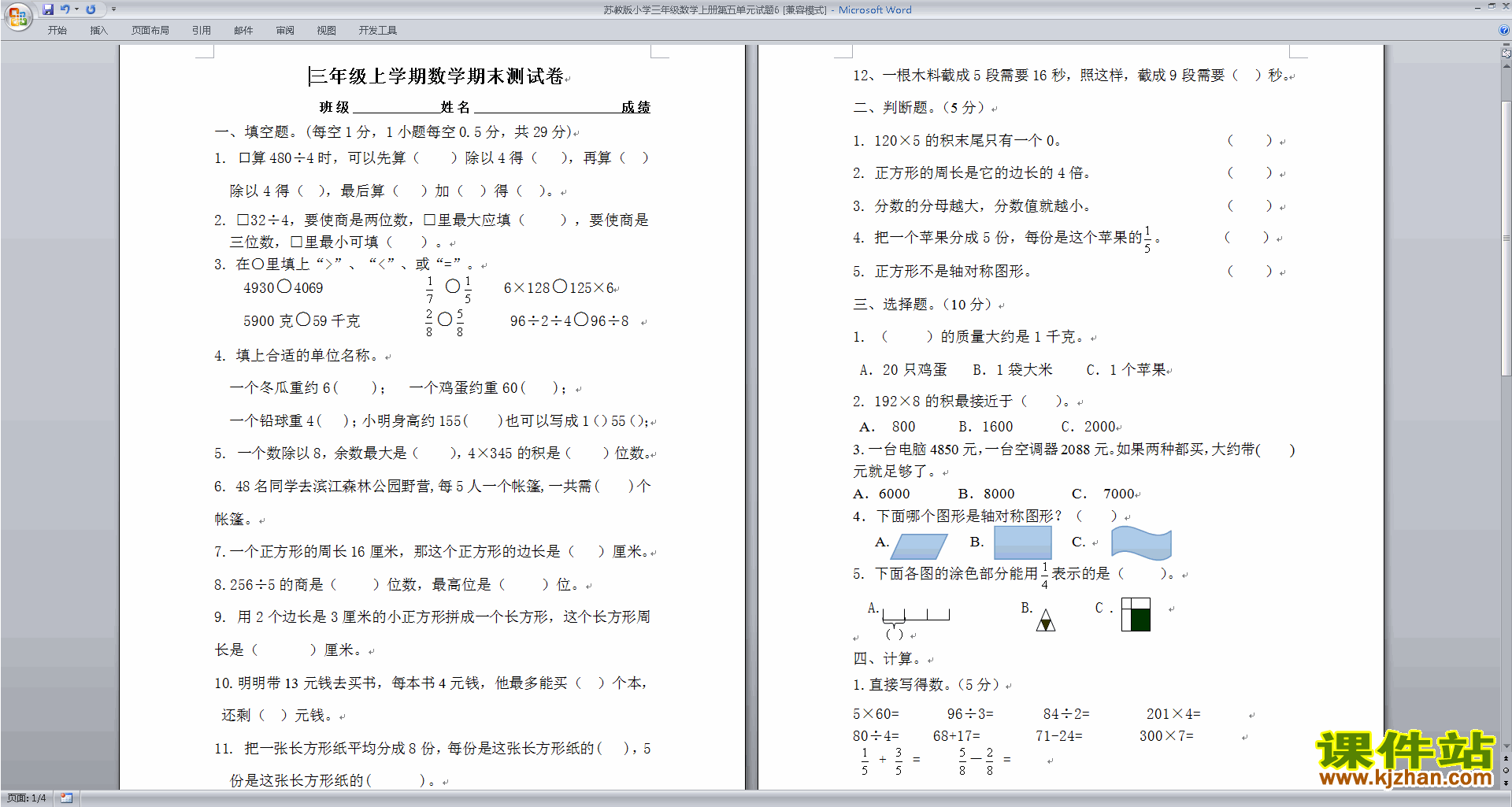Click the statement 分数的分母越大,分数值就越小
Viewport: 1512px width, 807px height.
(x=983, y=206)
